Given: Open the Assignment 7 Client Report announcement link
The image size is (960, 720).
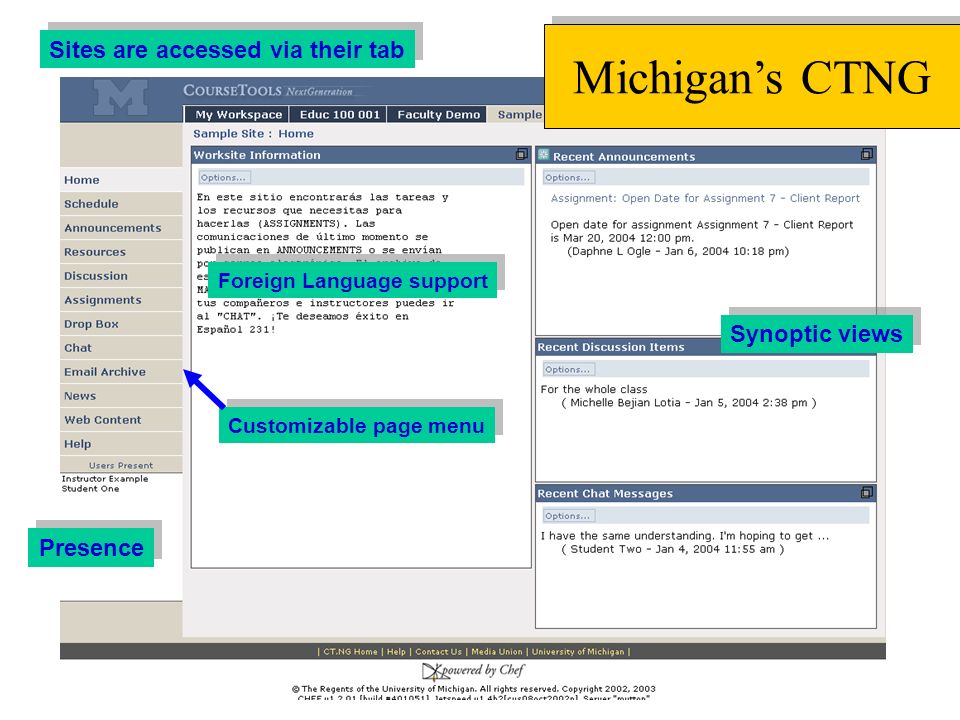Looking at the screenshot, I should click(x=705, y=198).
